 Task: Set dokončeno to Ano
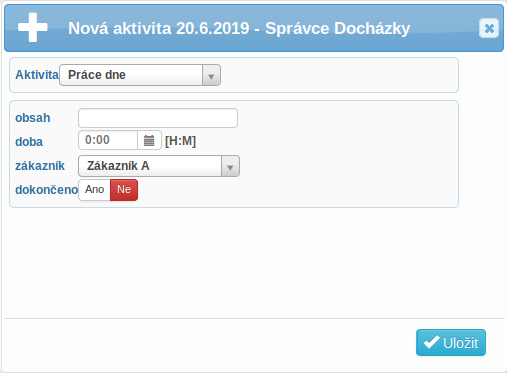coord(94,190)
